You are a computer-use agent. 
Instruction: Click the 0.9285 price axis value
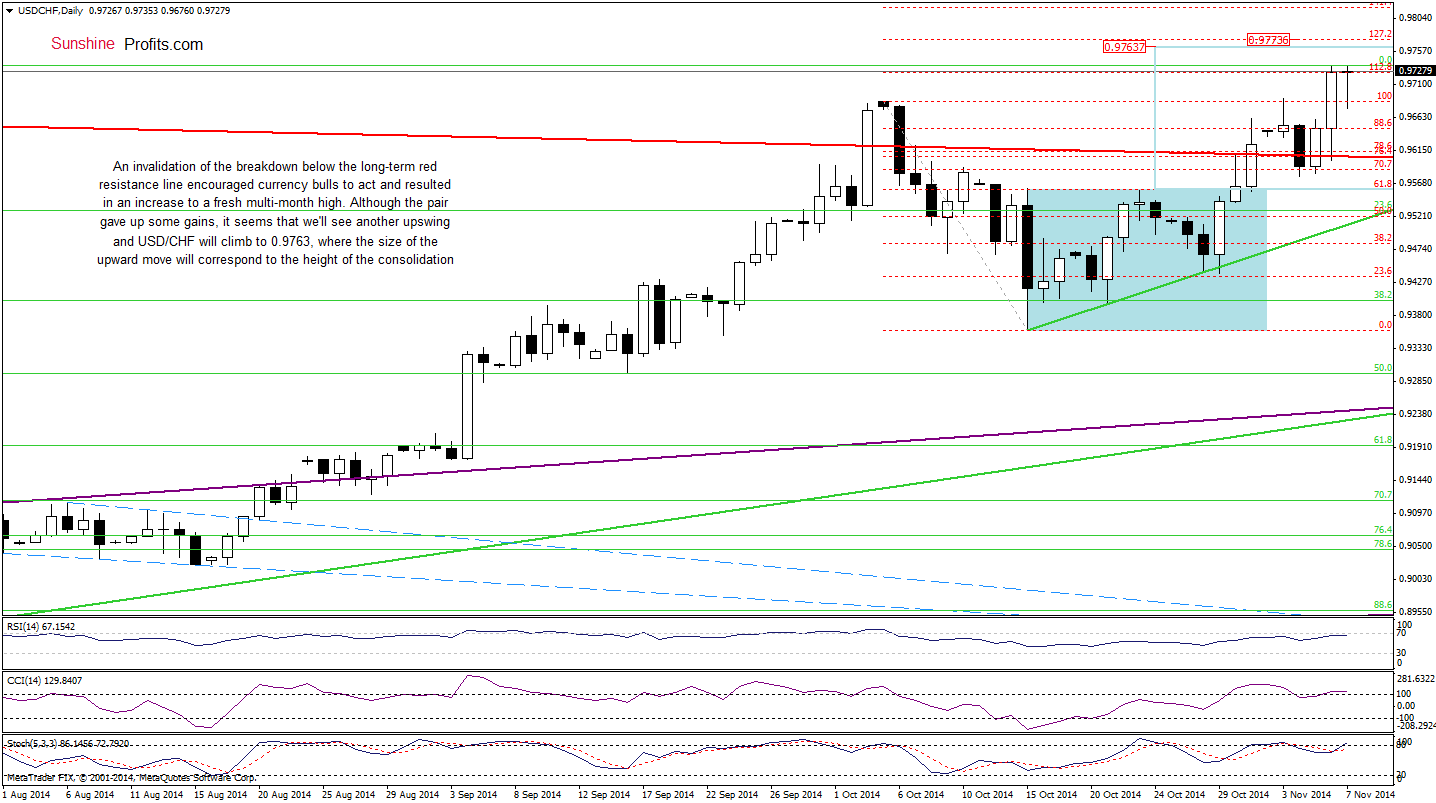pos(1416,381)
